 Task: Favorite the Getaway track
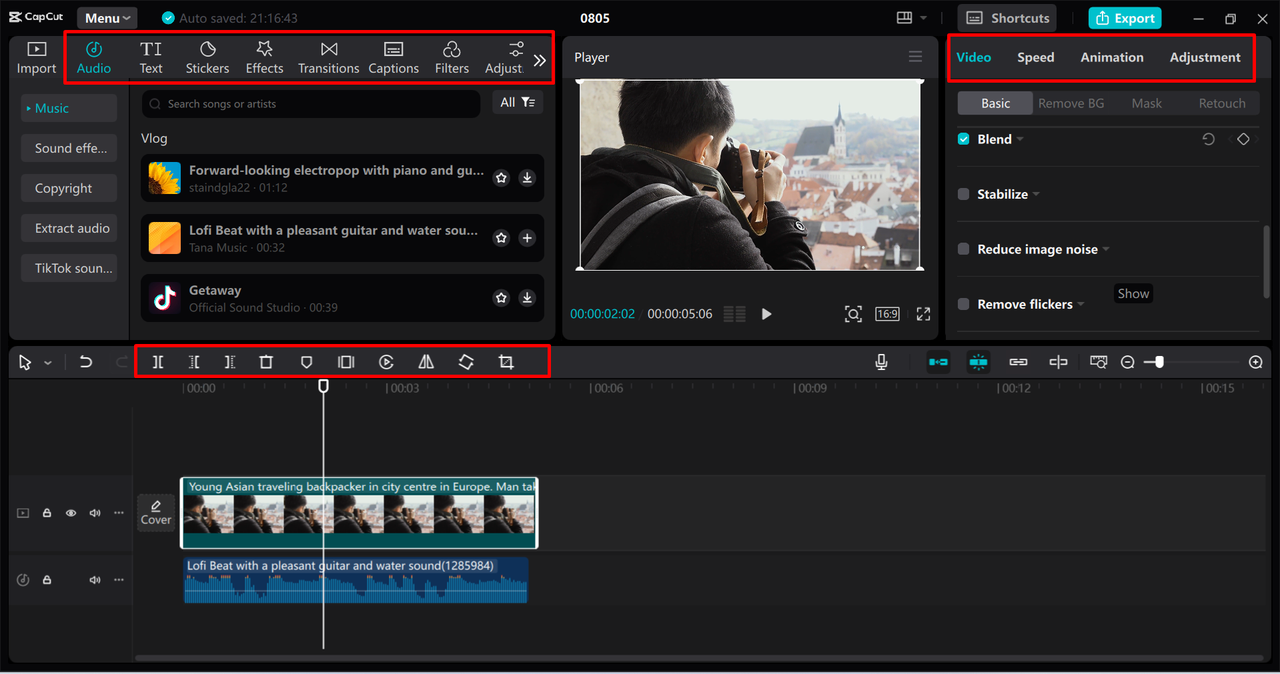click(501, 298)
